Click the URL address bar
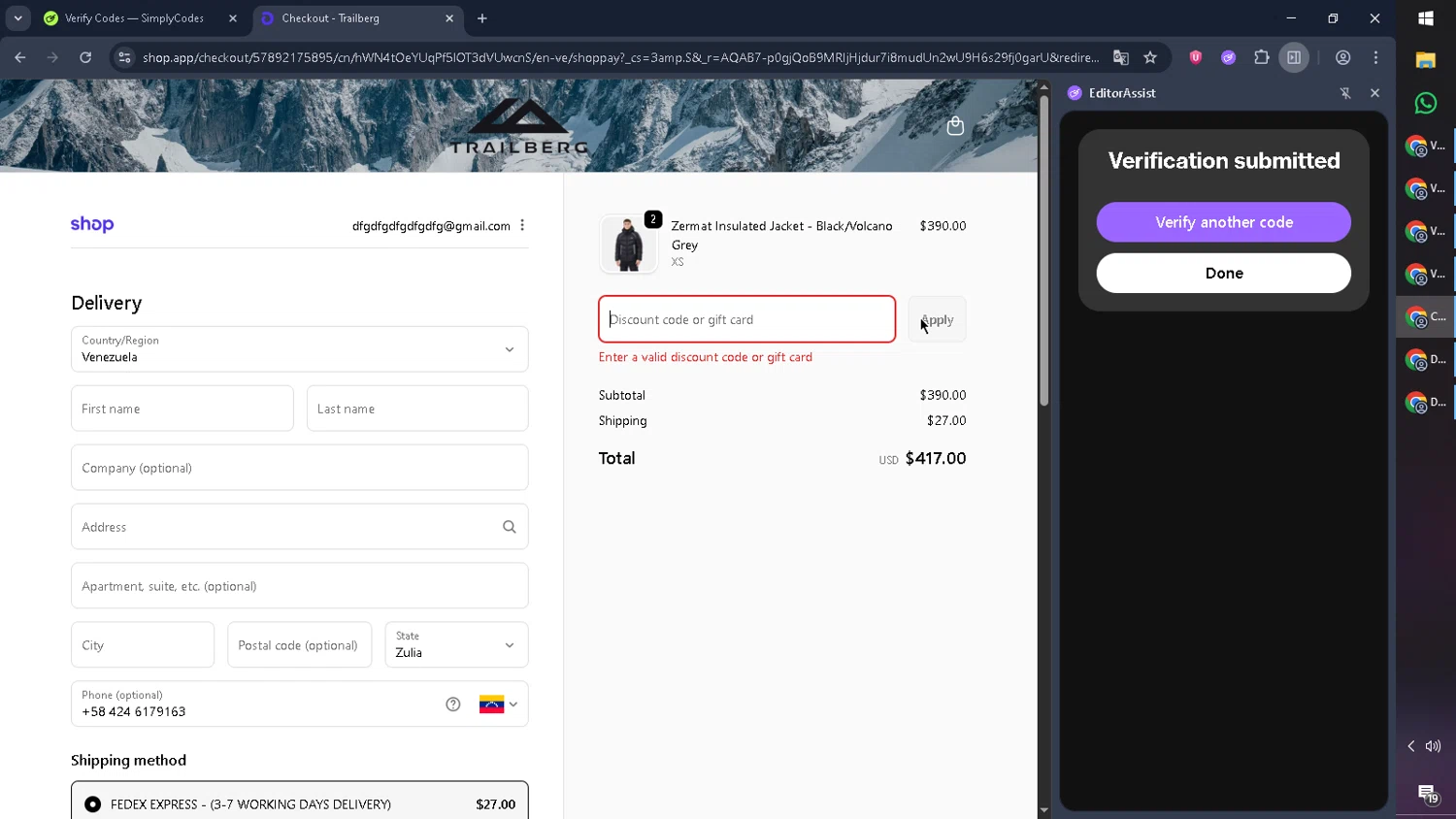The width and height of the screenshot is (1456, 819). (619, 57)
